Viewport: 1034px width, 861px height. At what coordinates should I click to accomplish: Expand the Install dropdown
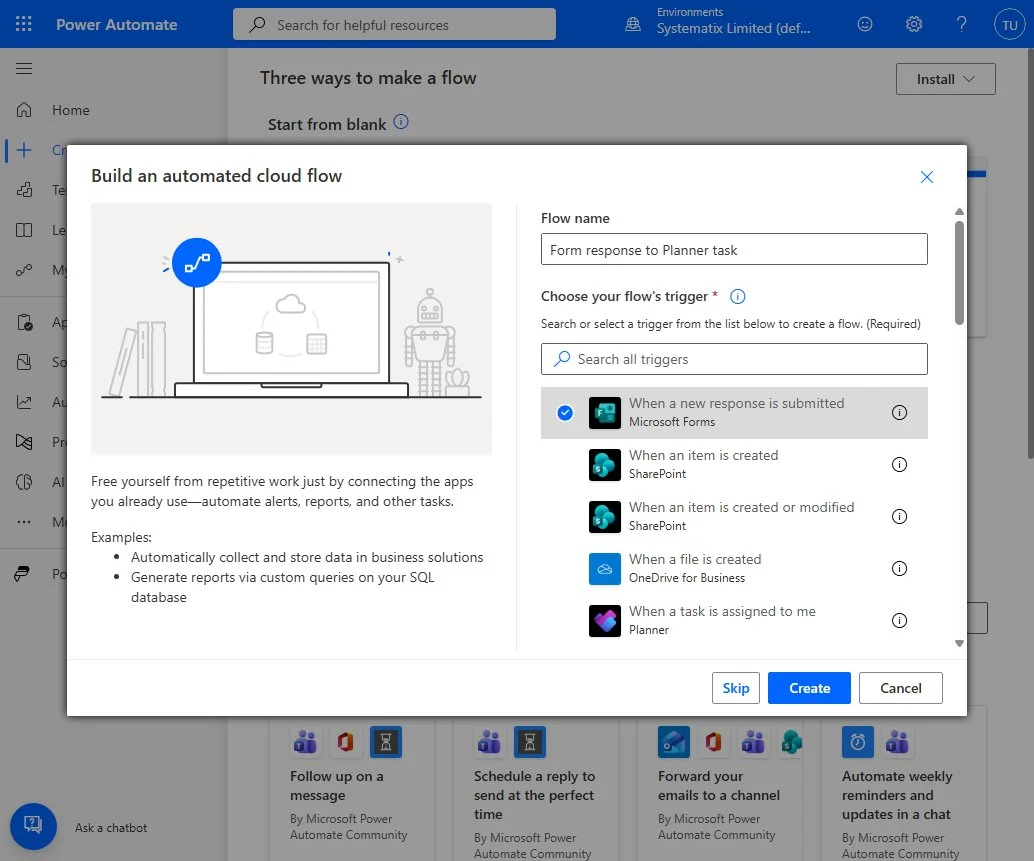945,79
